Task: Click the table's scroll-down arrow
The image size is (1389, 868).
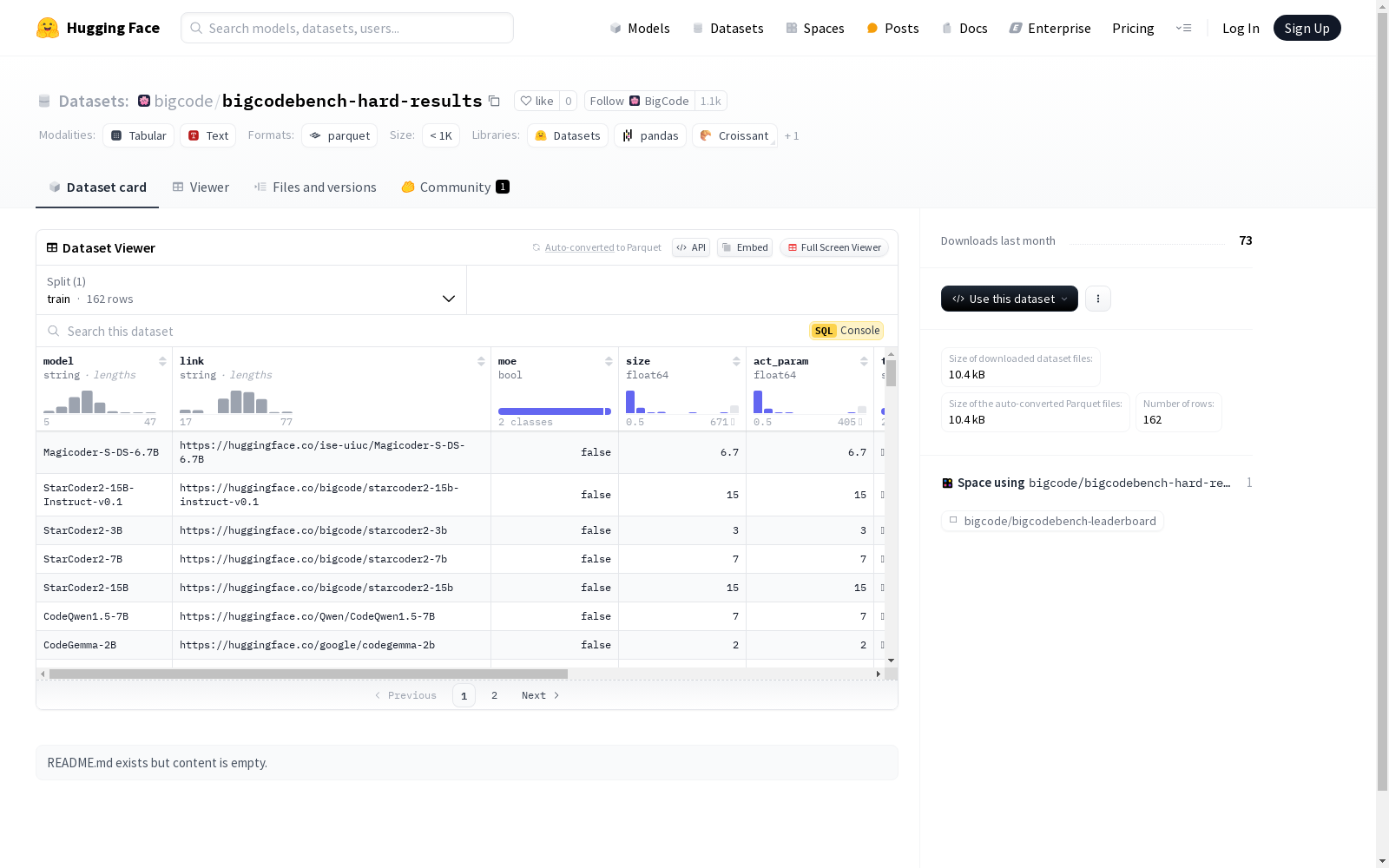Action: [x=891, y=661]
